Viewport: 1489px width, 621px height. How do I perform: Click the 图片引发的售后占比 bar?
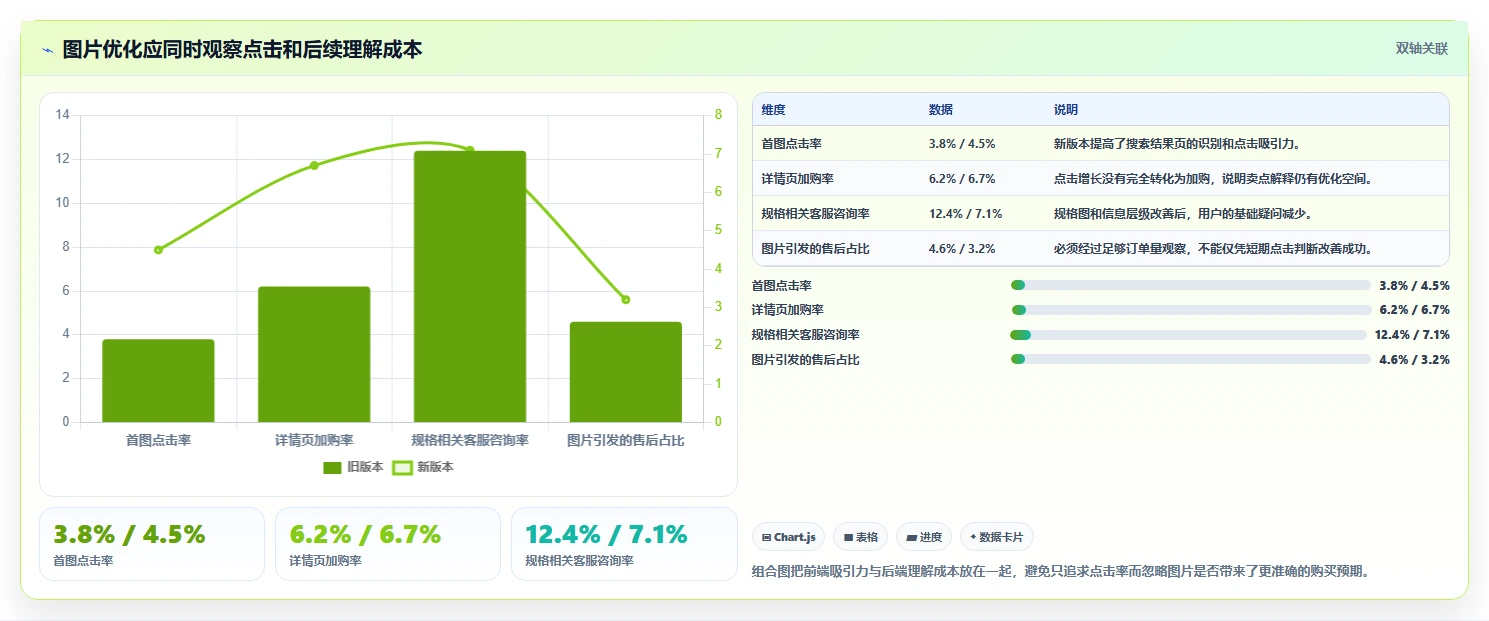tap(626, 372)
